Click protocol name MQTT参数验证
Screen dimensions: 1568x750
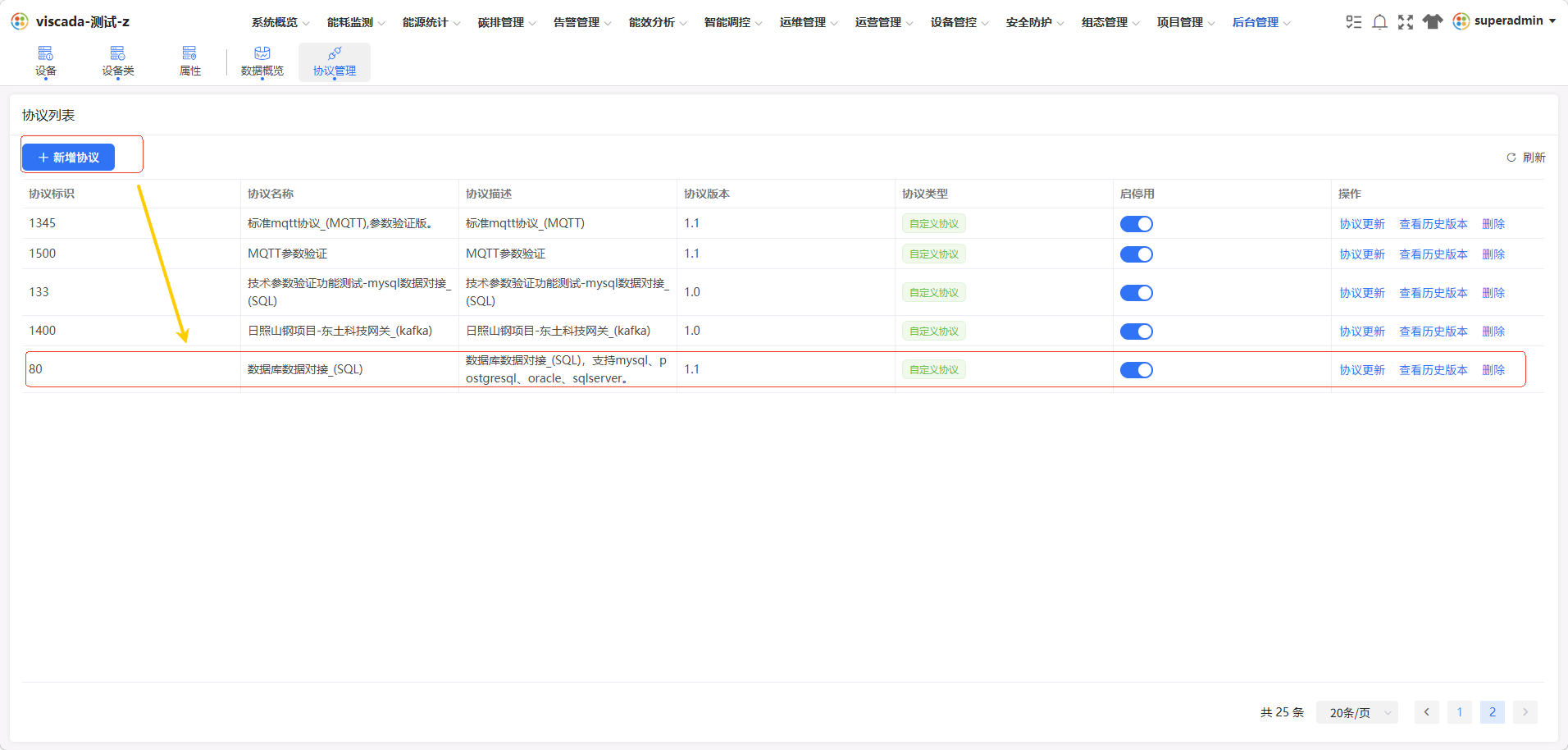(288, 254)
